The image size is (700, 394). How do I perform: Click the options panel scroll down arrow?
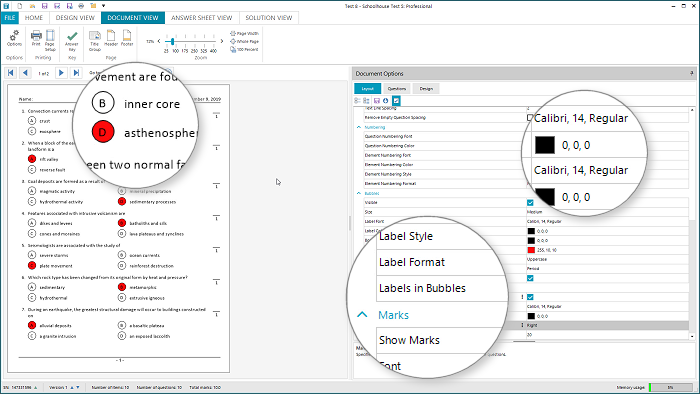click(692, 336)
